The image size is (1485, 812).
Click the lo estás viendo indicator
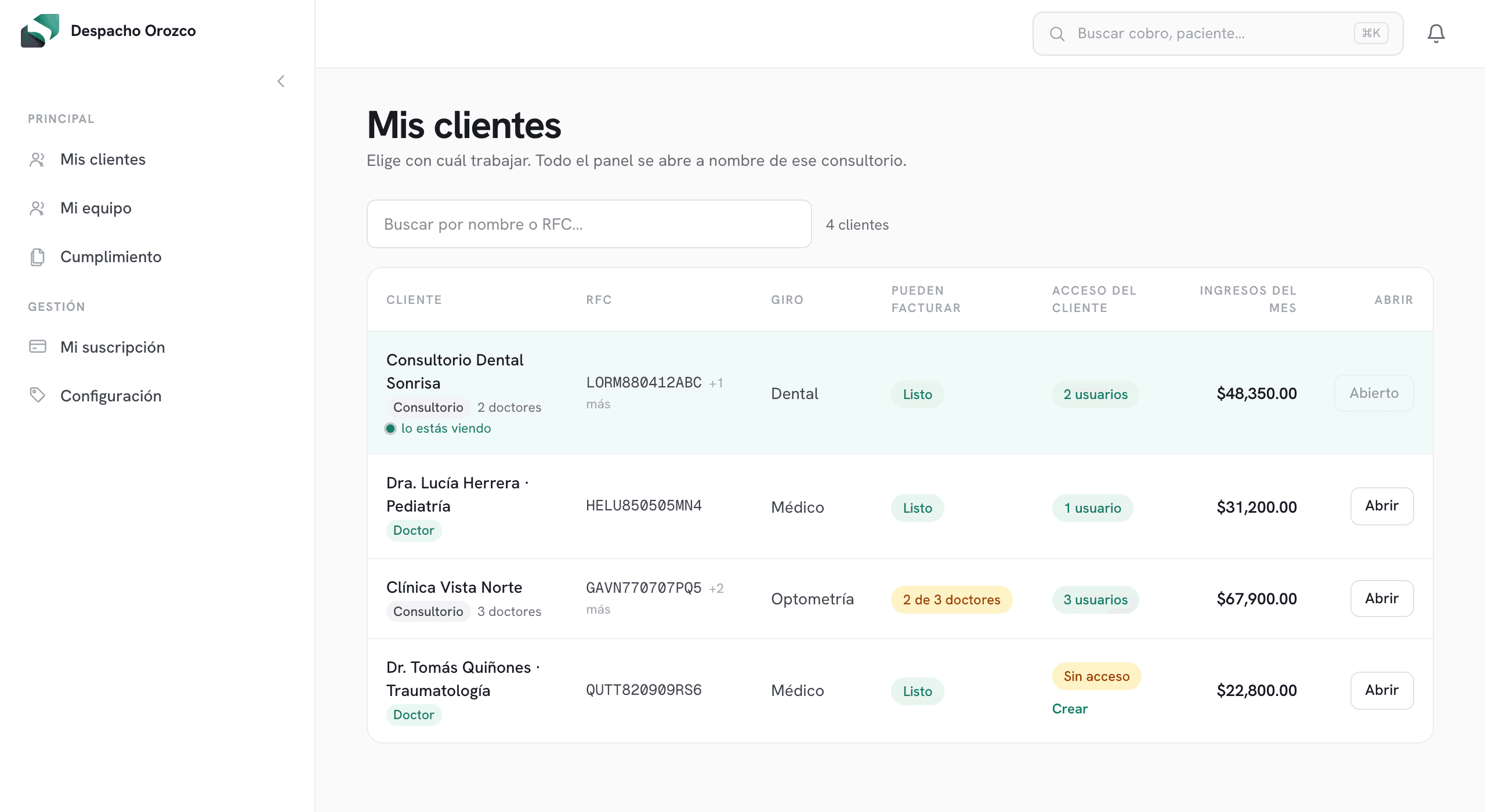click(x=439, y=429)
